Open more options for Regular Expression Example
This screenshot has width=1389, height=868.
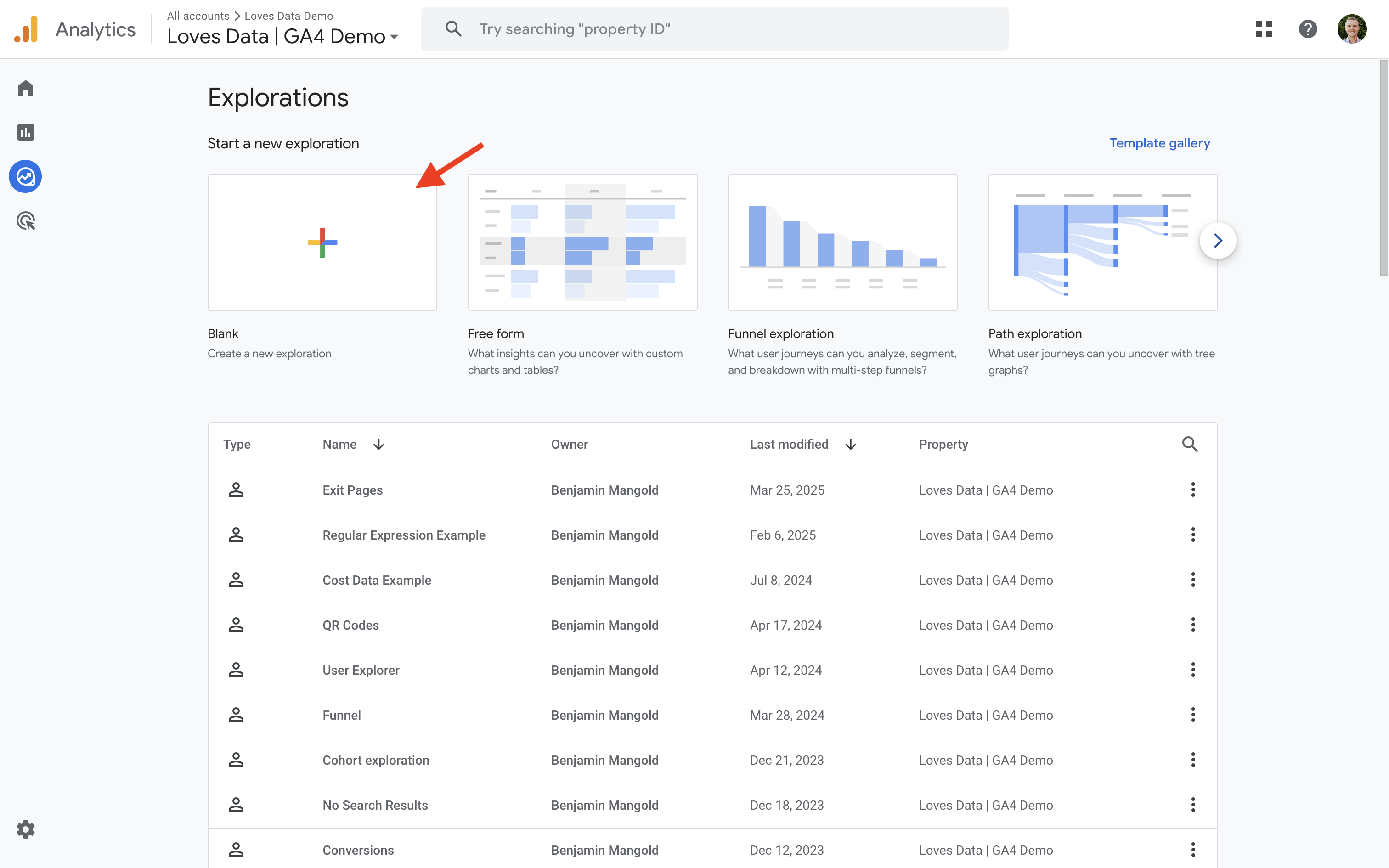[x=1193, y=535]
